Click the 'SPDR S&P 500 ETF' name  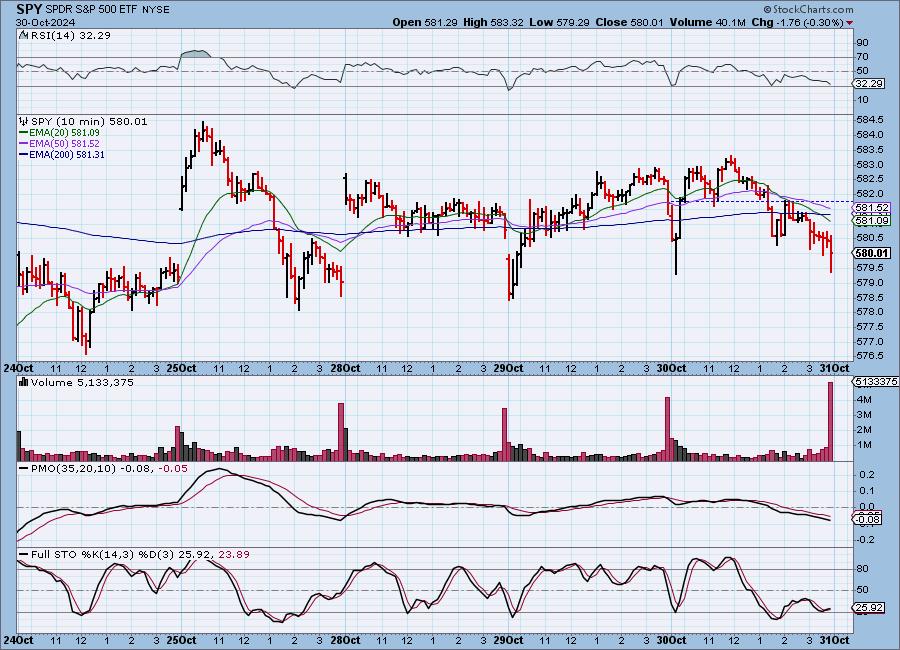tap(91, 10)
